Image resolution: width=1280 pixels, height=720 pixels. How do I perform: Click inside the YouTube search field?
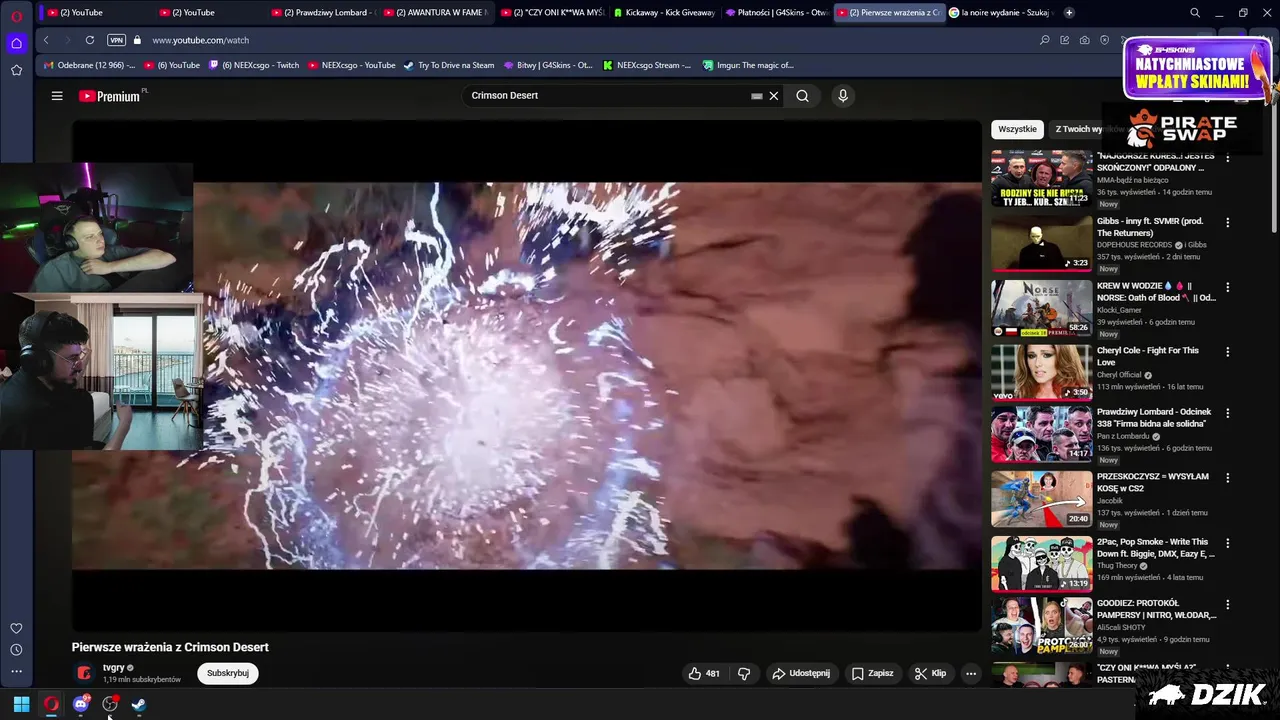click(x=605, y=96)
